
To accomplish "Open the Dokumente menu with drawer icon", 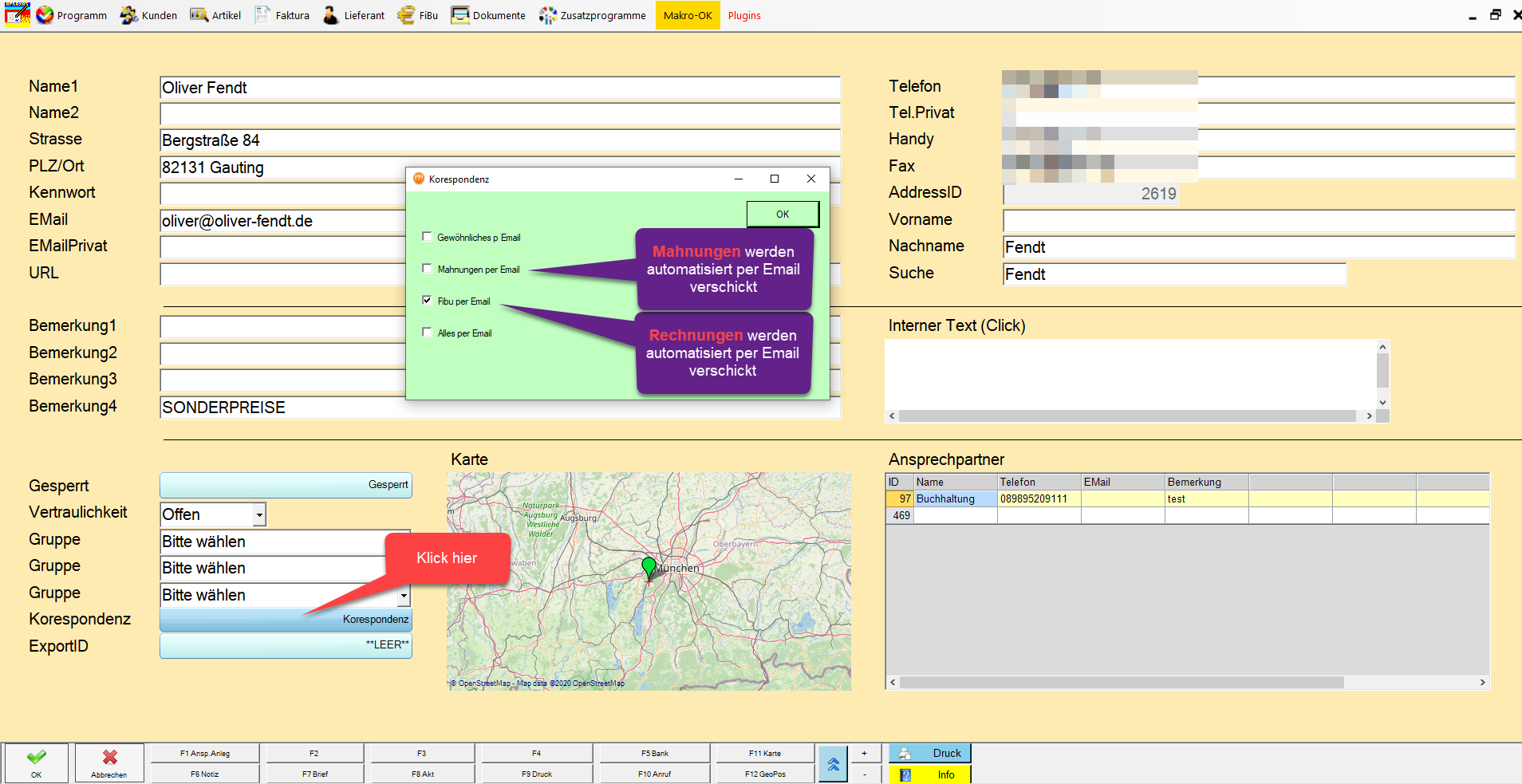I will coord(488,15).
